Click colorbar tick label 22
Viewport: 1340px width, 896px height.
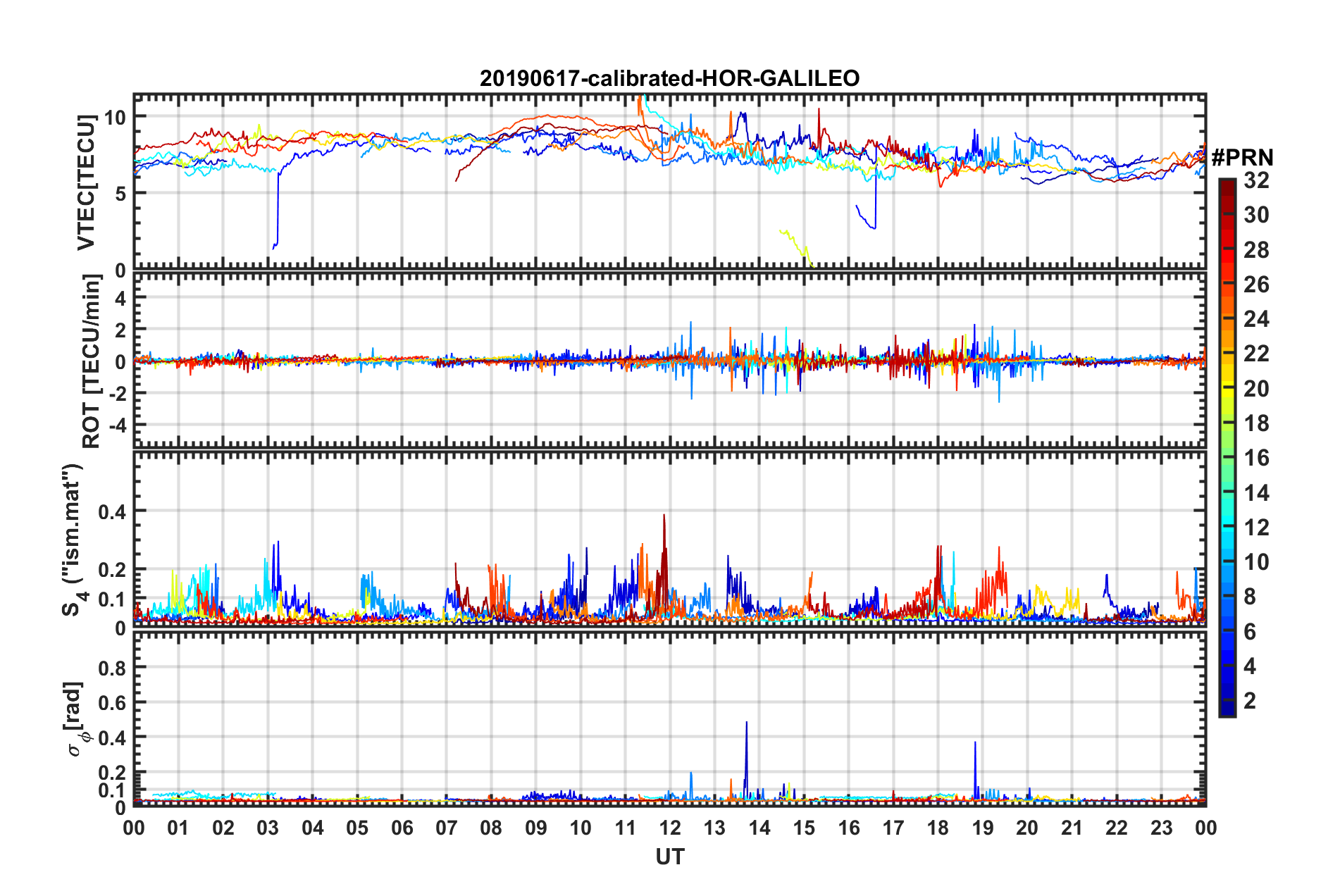pyautogui.click(x=1256, y=354)
